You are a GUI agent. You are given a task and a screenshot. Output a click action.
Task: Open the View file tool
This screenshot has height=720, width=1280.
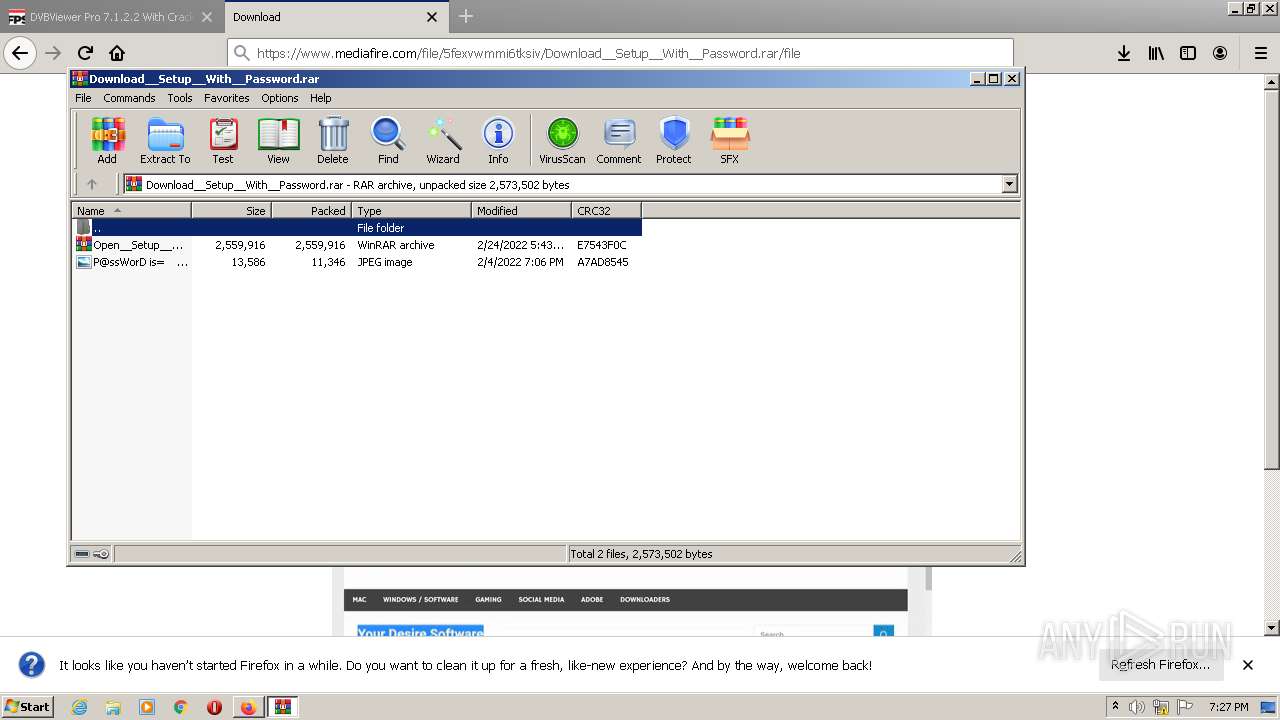278,140
